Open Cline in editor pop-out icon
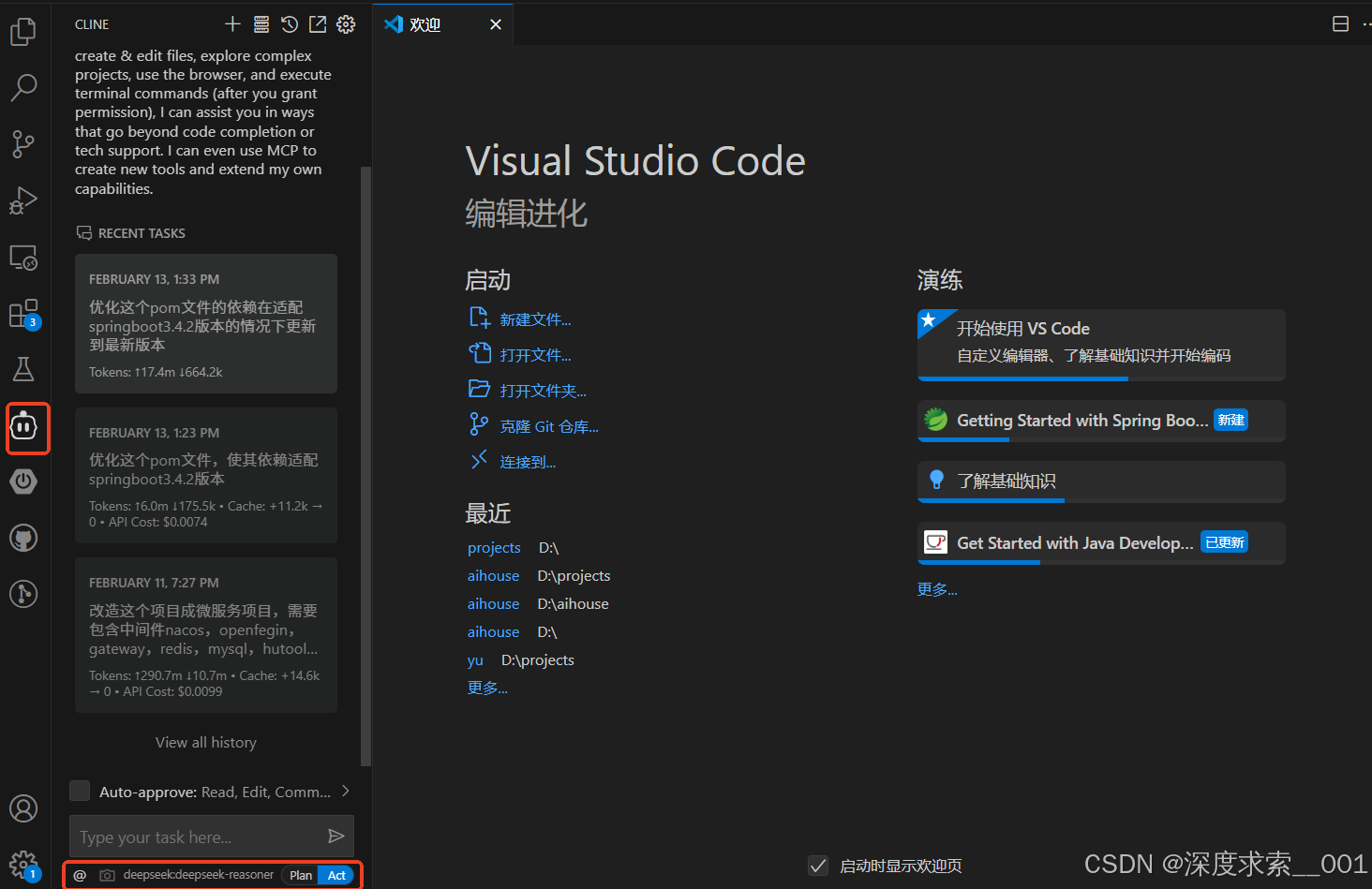1372x889 pixels. tap(318, 24)
